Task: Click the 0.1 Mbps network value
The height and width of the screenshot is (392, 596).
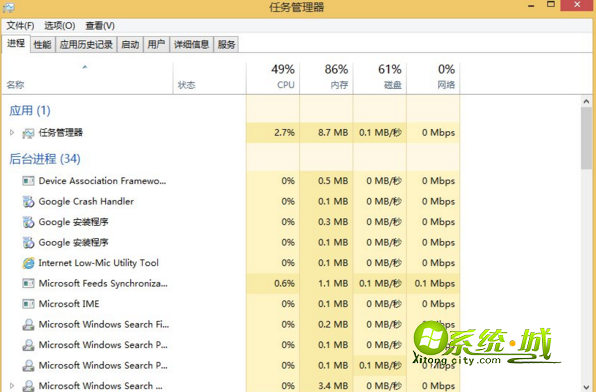Action: click(435, 284)
